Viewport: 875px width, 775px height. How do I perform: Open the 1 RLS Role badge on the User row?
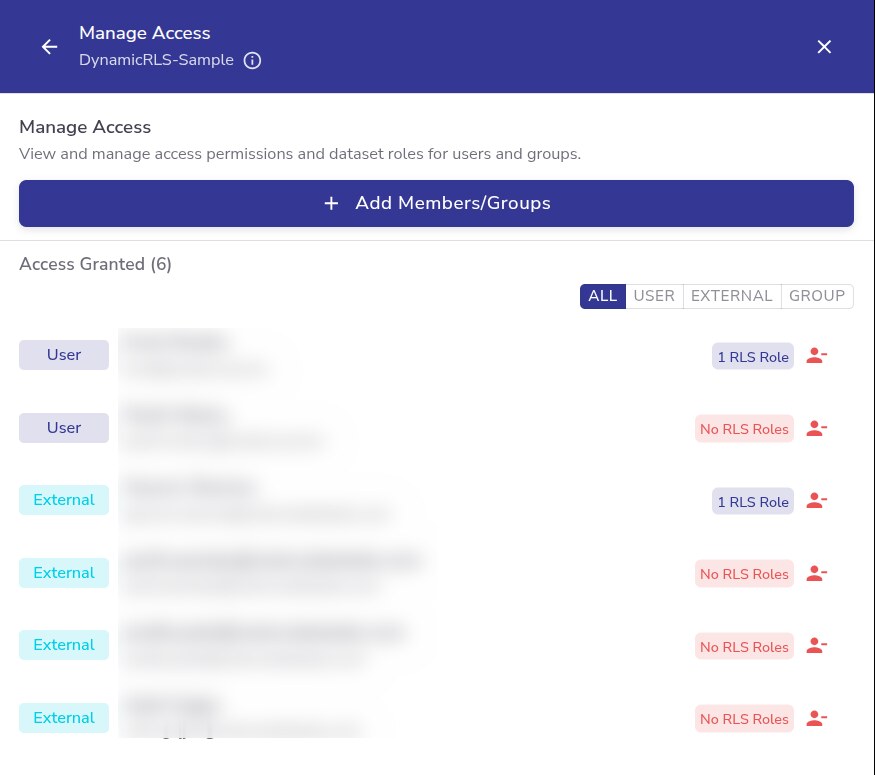(x=753, y=357)
